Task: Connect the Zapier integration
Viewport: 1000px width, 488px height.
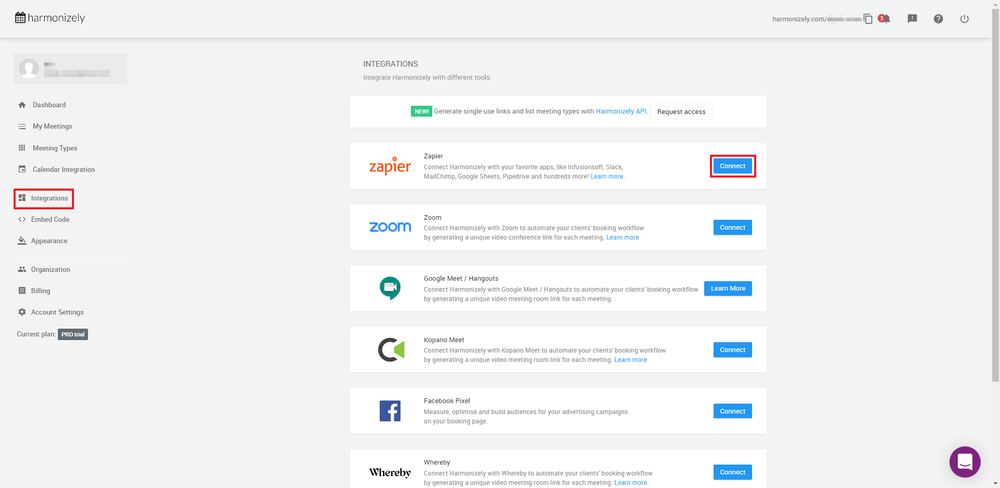Action: pos(732,166)
